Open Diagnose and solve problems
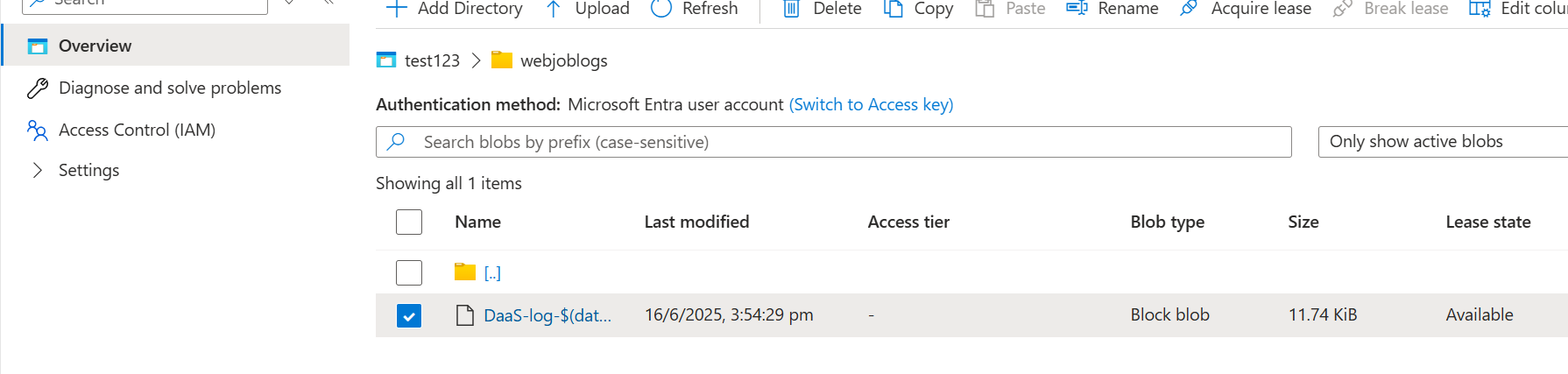This screenshot has height=374, width=1568. tap(170, 88)
